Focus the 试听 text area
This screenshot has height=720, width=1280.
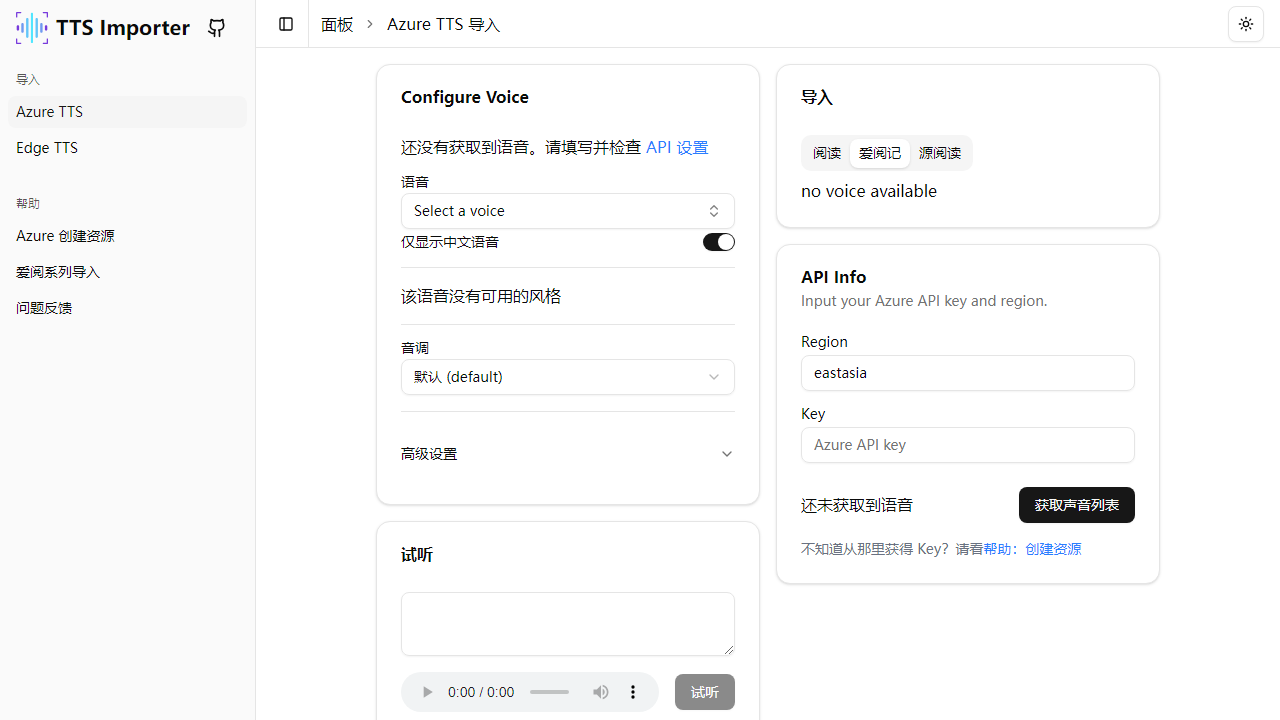(x=568, y=624)
